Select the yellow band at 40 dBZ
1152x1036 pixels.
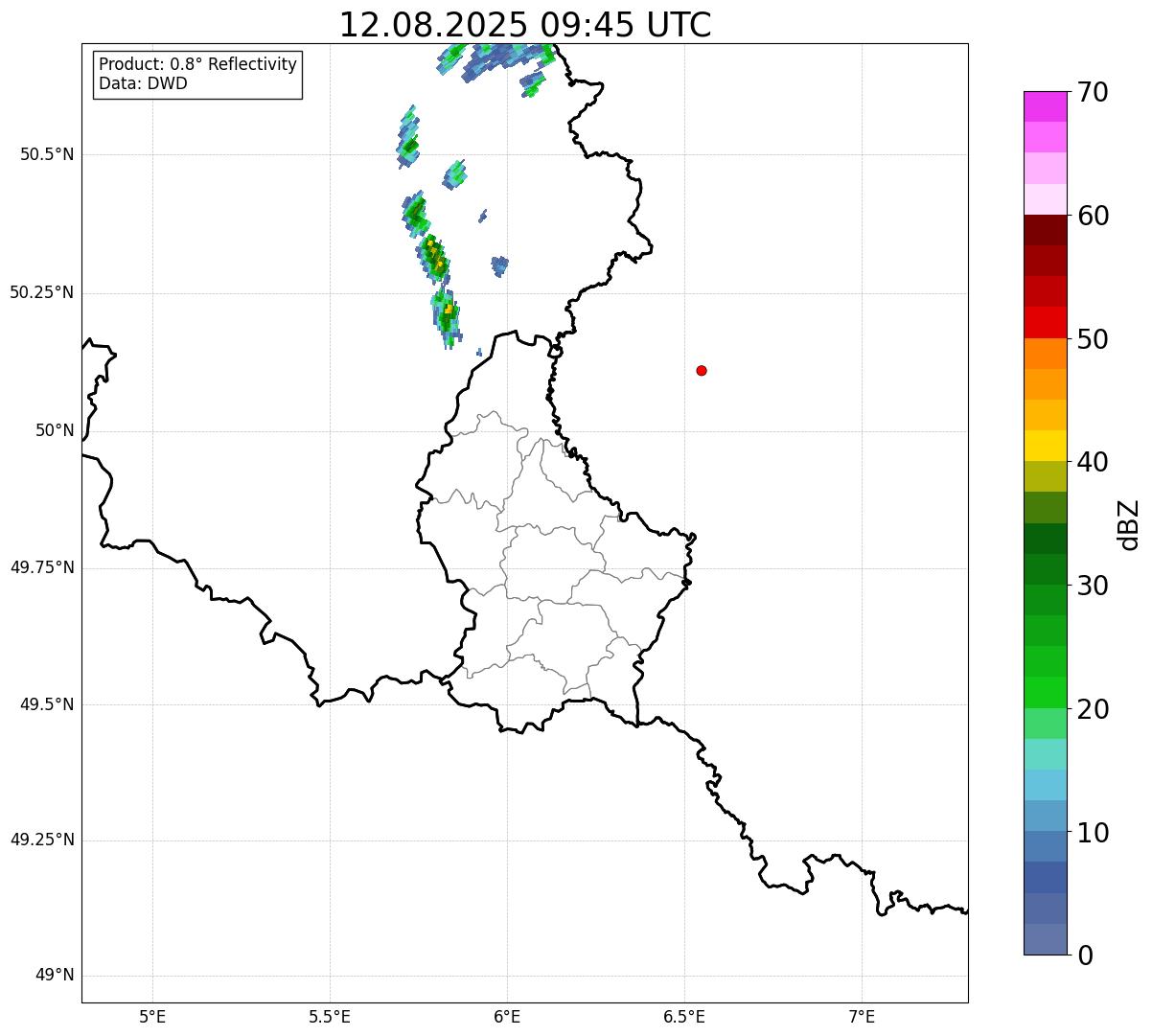[1045, 446]
